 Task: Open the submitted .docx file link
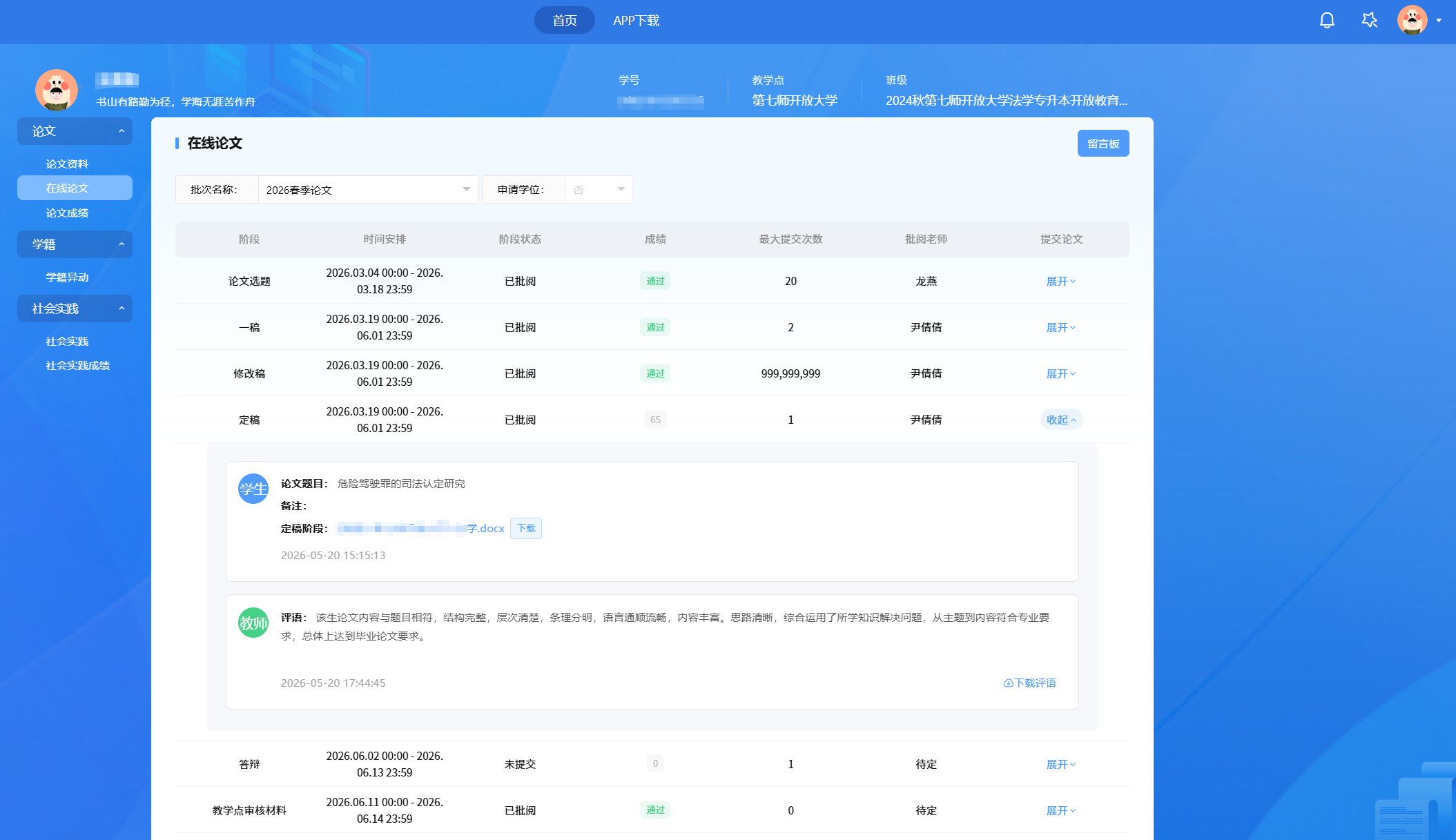click(420, 528)
